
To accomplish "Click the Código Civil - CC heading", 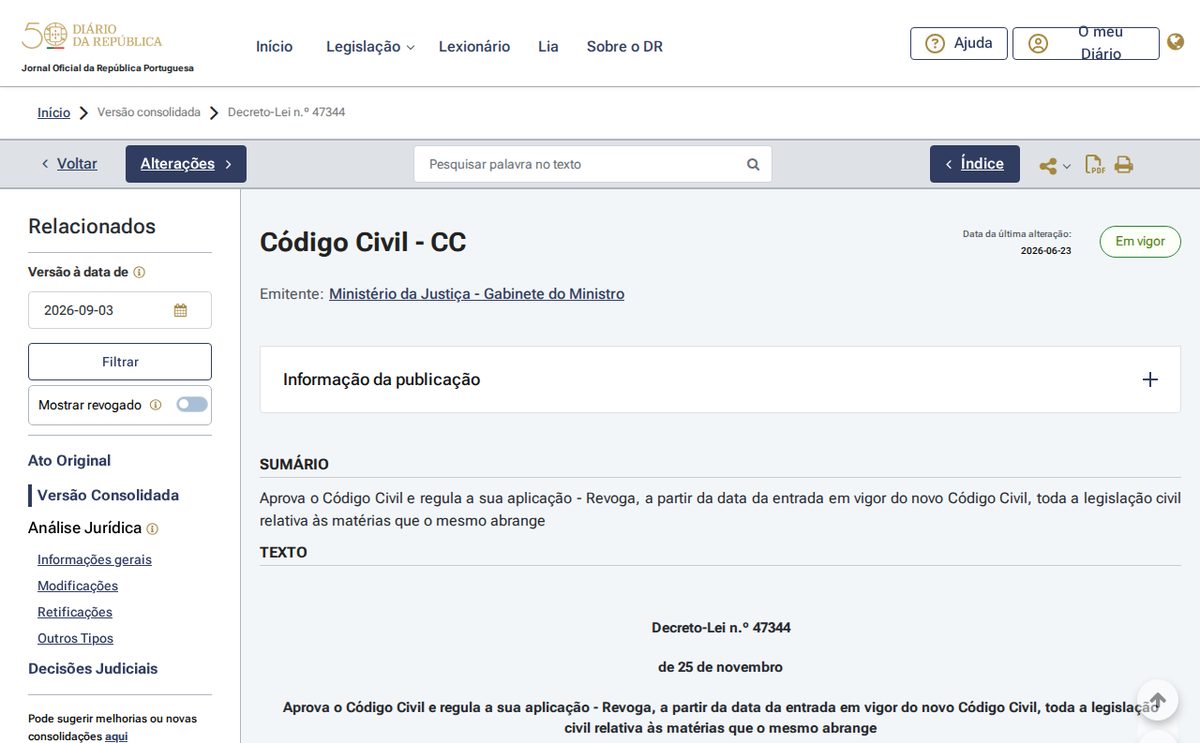I will click(363, 242).
